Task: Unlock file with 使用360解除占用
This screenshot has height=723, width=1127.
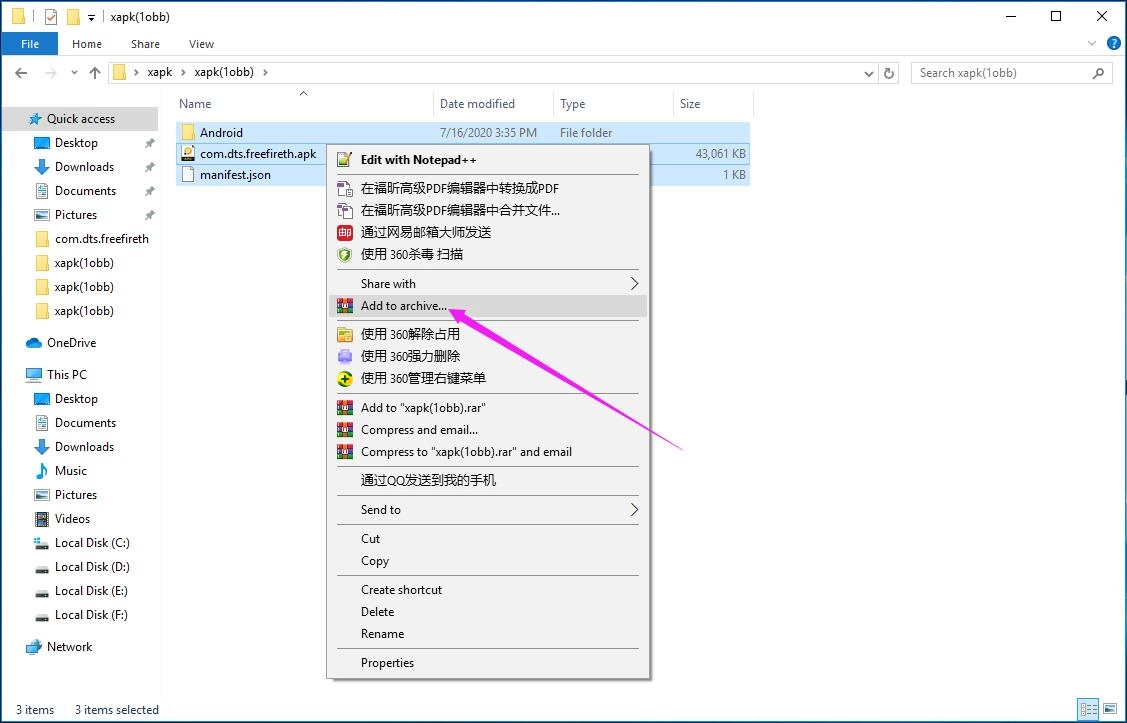Action: pos(420,333)
